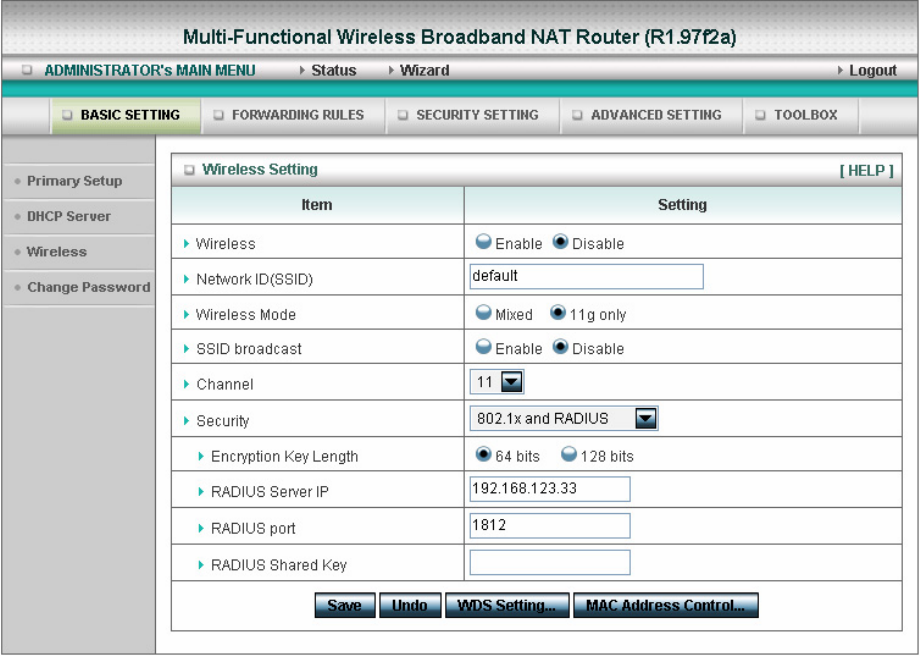Focus the RADIUS Shared Key field
The width and height of the screenshot is (920, 656).
click(x=550, y=563)
